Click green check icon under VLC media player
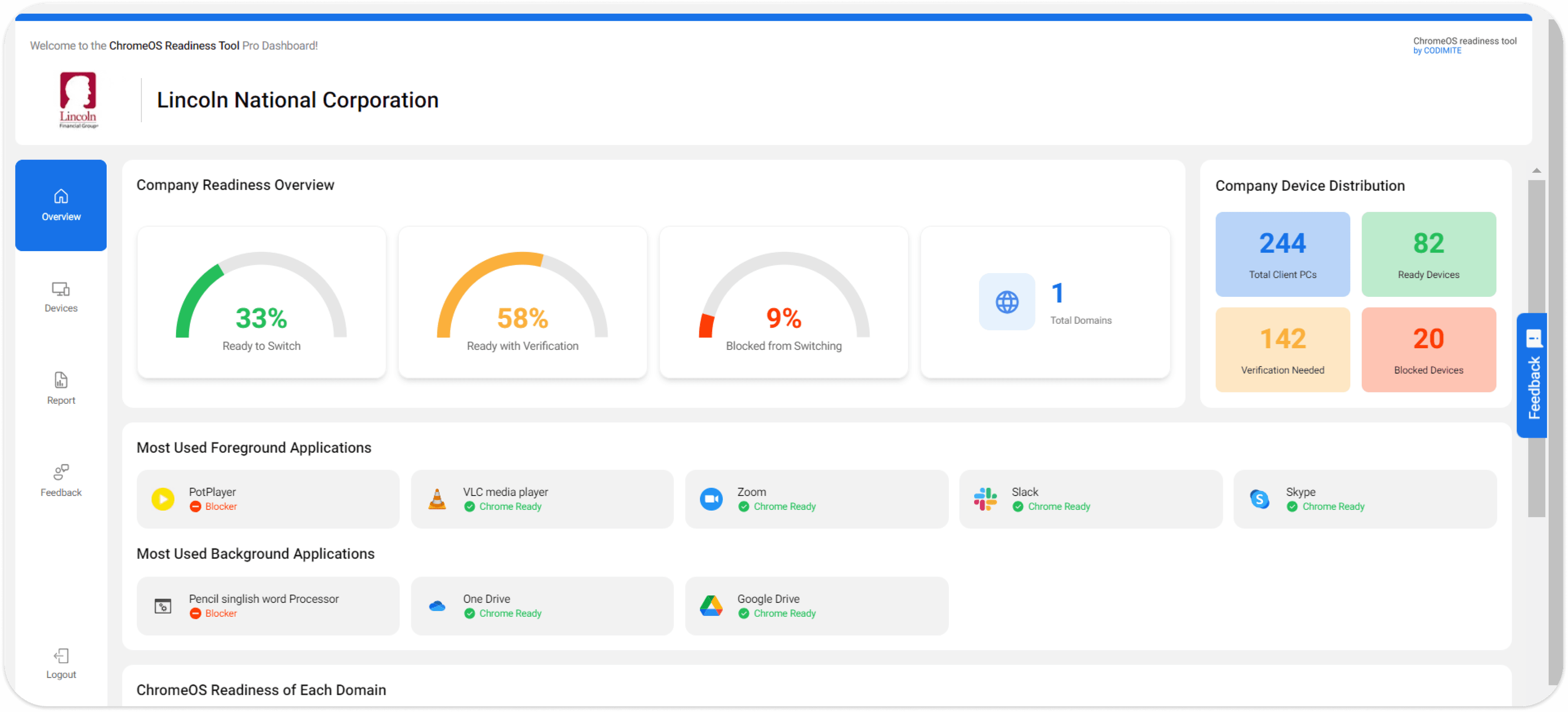This screenshot has width=1568, height=712. [469, 507]
